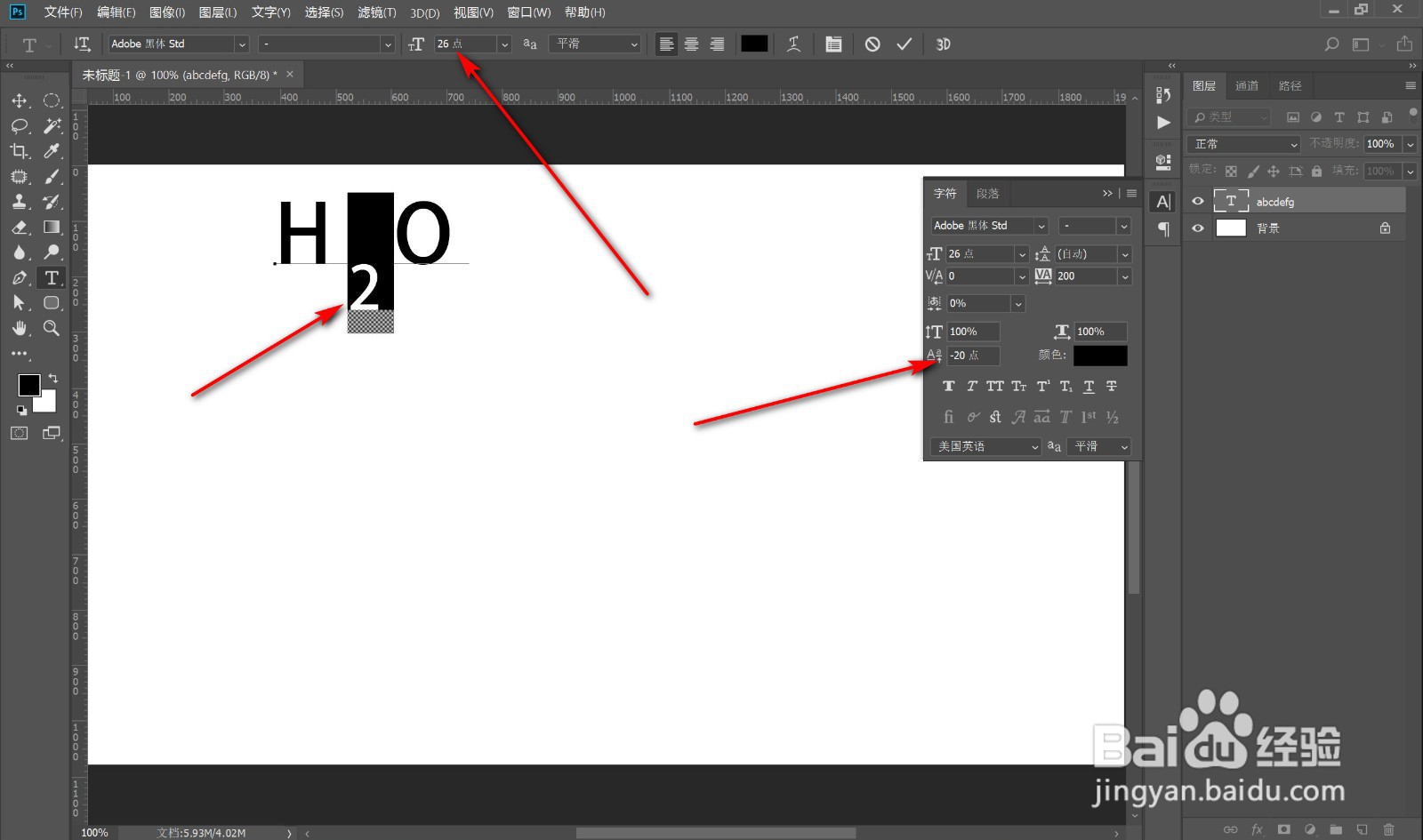Swap foreground and background colors
1423x840 pixels.
click(53, 379)
